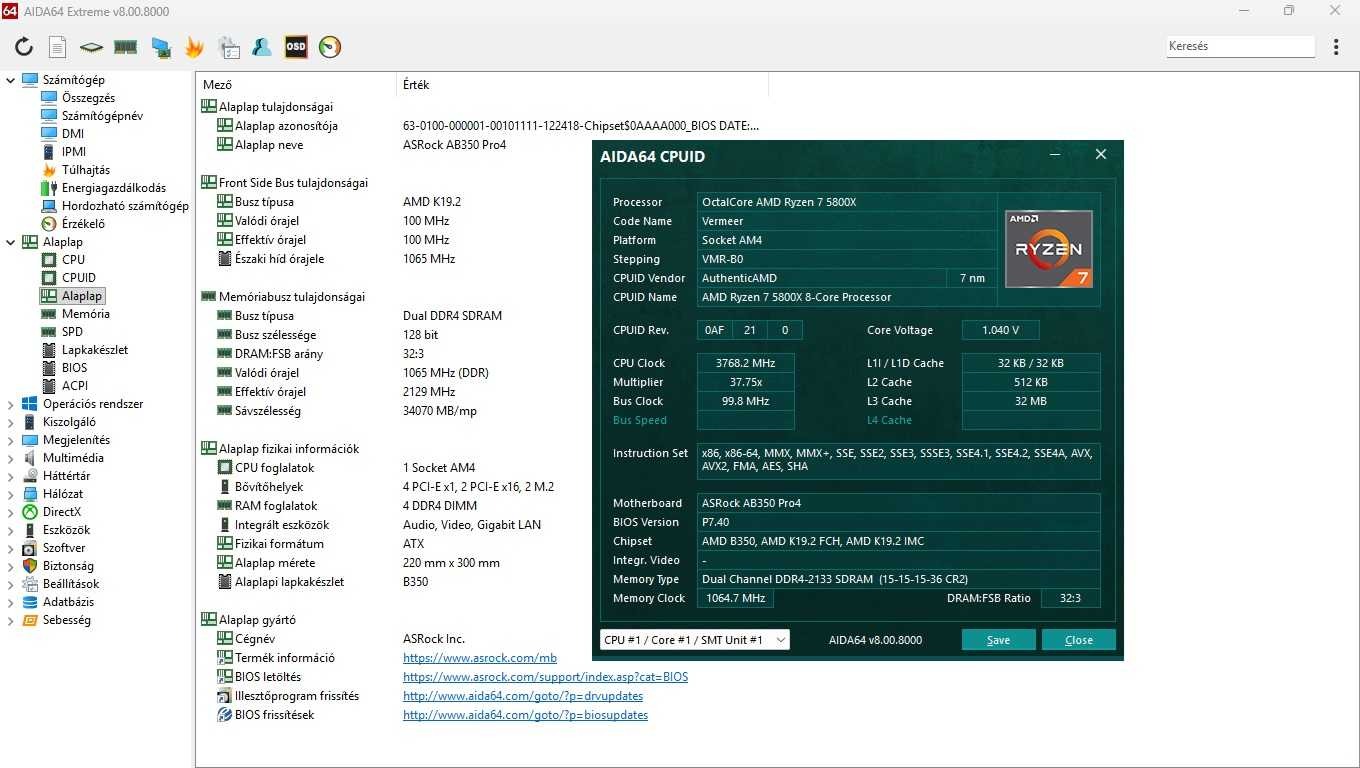Expand the Operációs rendszer node
The width and height of the screenshot is (1360, 768).
(x=10, y=404)
